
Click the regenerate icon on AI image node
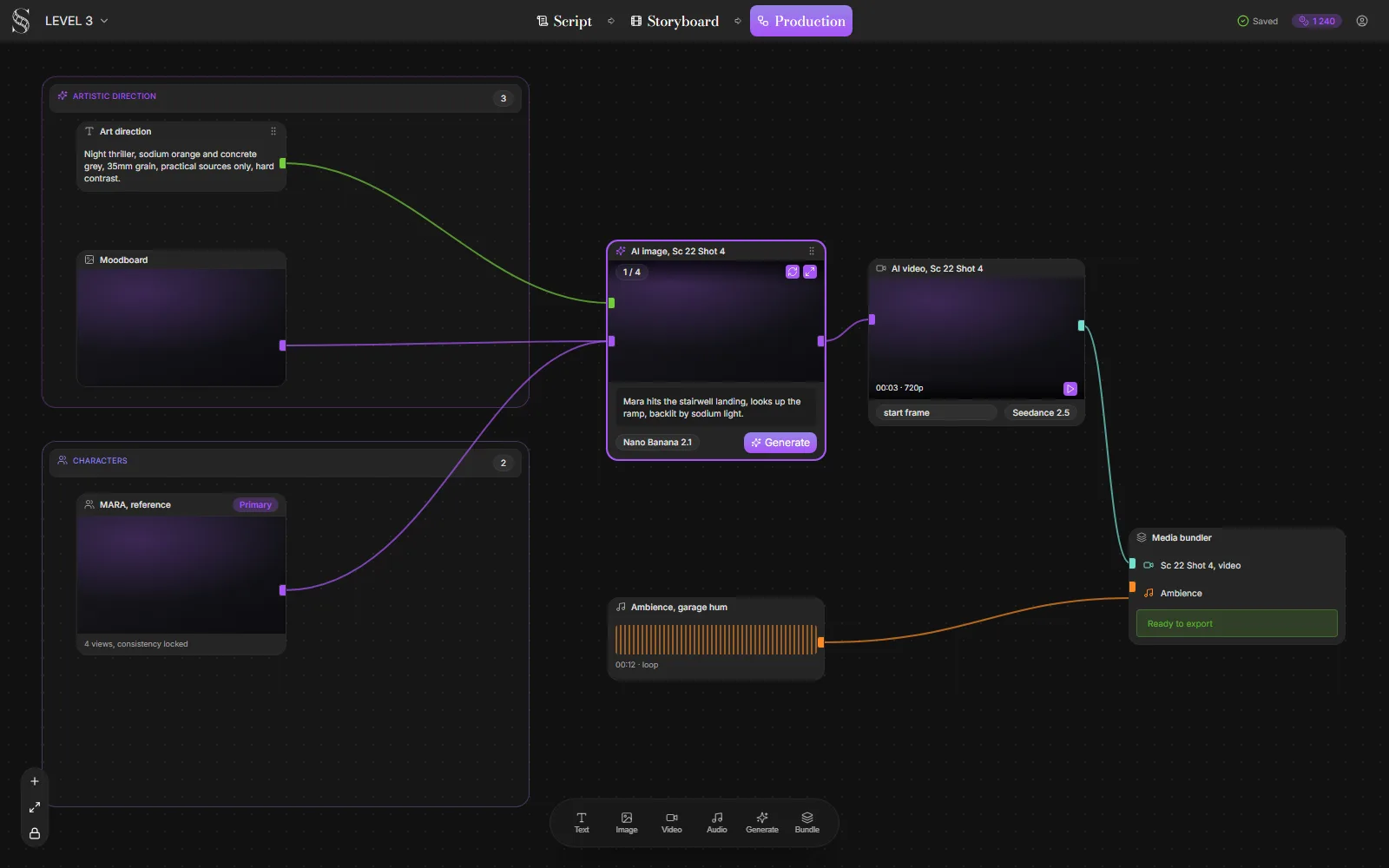coord(793,272)
